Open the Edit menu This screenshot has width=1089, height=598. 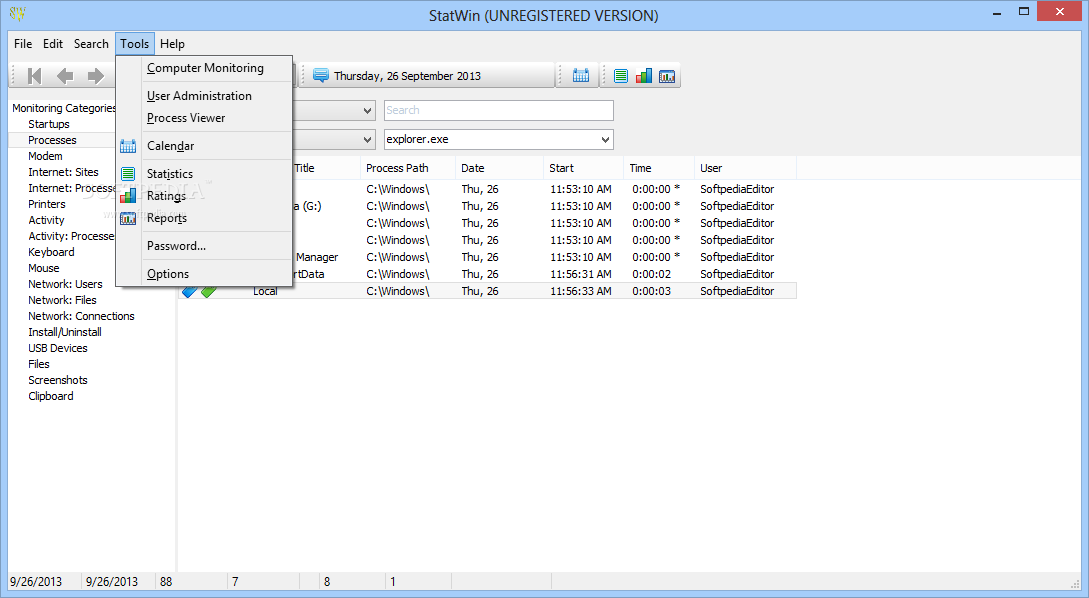[x=53, y=44]
